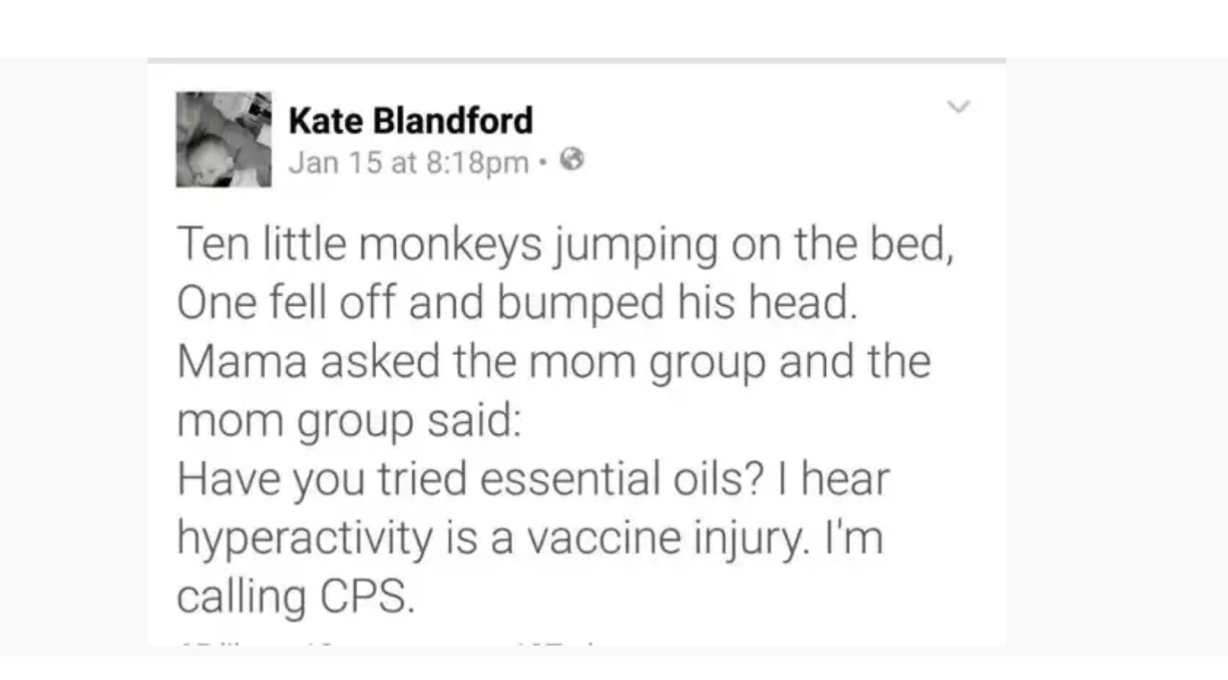The image size is (1228, 680).
Task: Open the post options chevron menu
Action: click(x=958, y=106)
